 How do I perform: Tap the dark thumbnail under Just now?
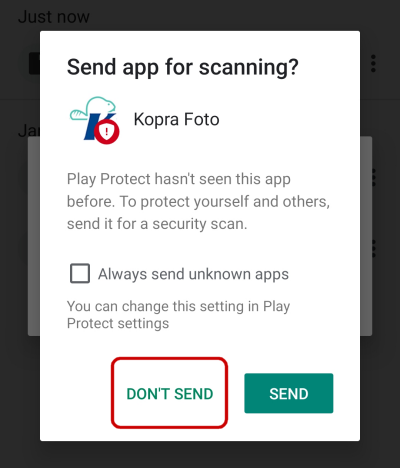coord(34,63)
